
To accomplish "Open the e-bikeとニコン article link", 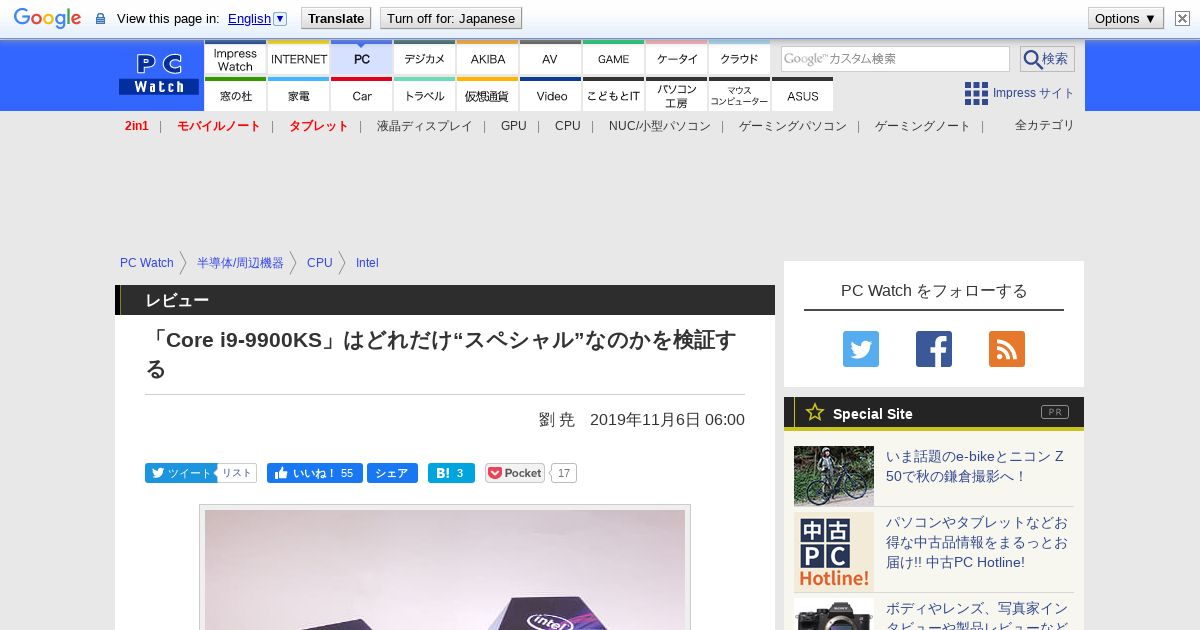I will [x=975, y=466].
